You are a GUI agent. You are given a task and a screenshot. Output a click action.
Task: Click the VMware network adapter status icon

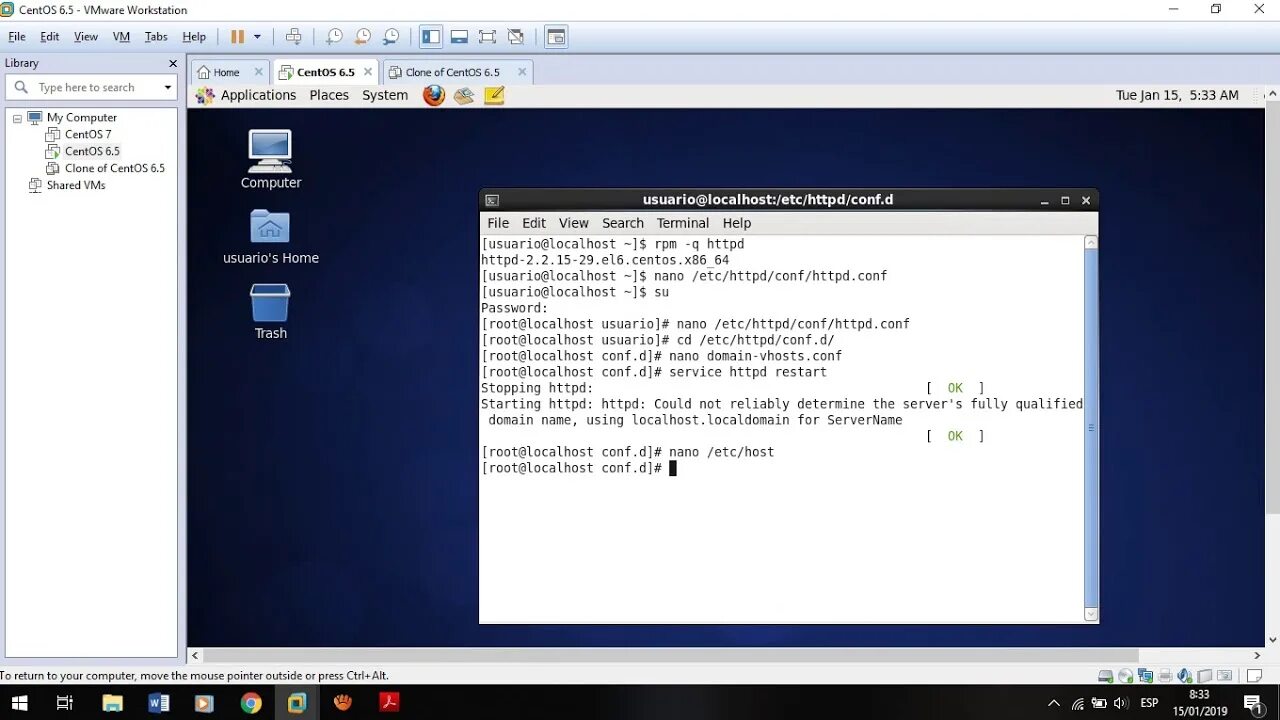pyautogui.click(x=1146, y=676)
